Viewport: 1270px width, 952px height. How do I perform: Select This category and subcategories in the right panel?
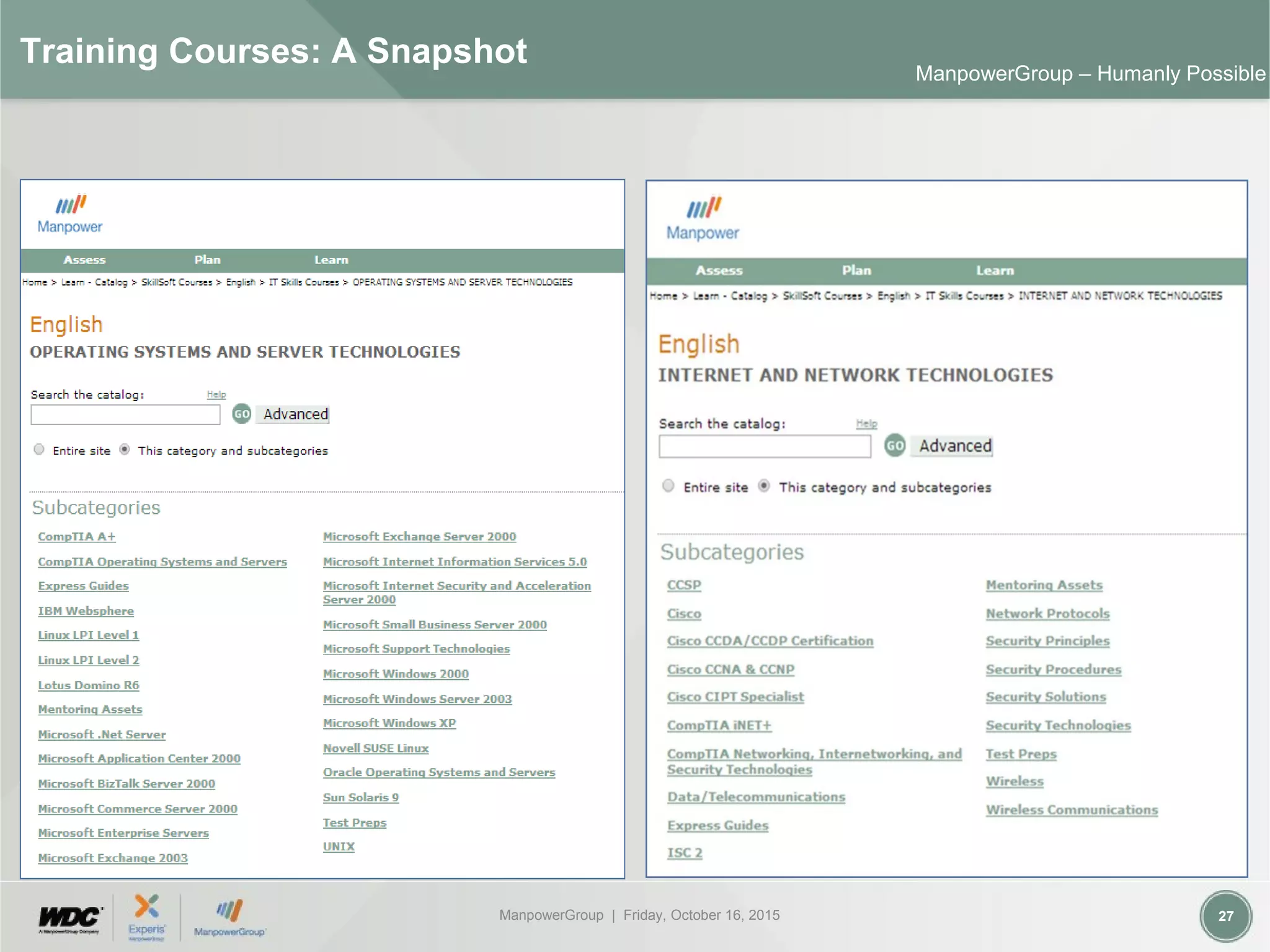point(764,486)
